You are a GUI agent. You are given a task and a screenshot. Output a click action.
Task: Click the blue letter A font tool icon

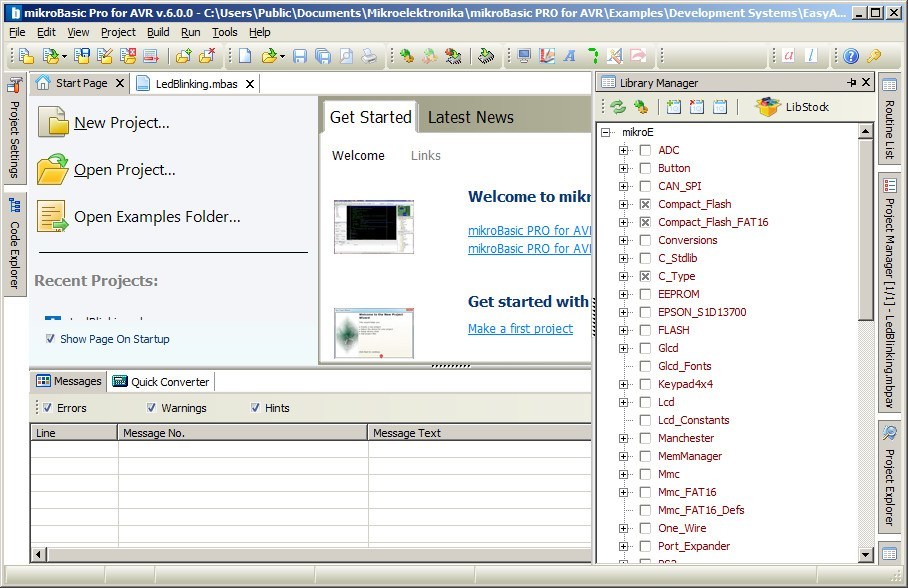coord(570,56)
